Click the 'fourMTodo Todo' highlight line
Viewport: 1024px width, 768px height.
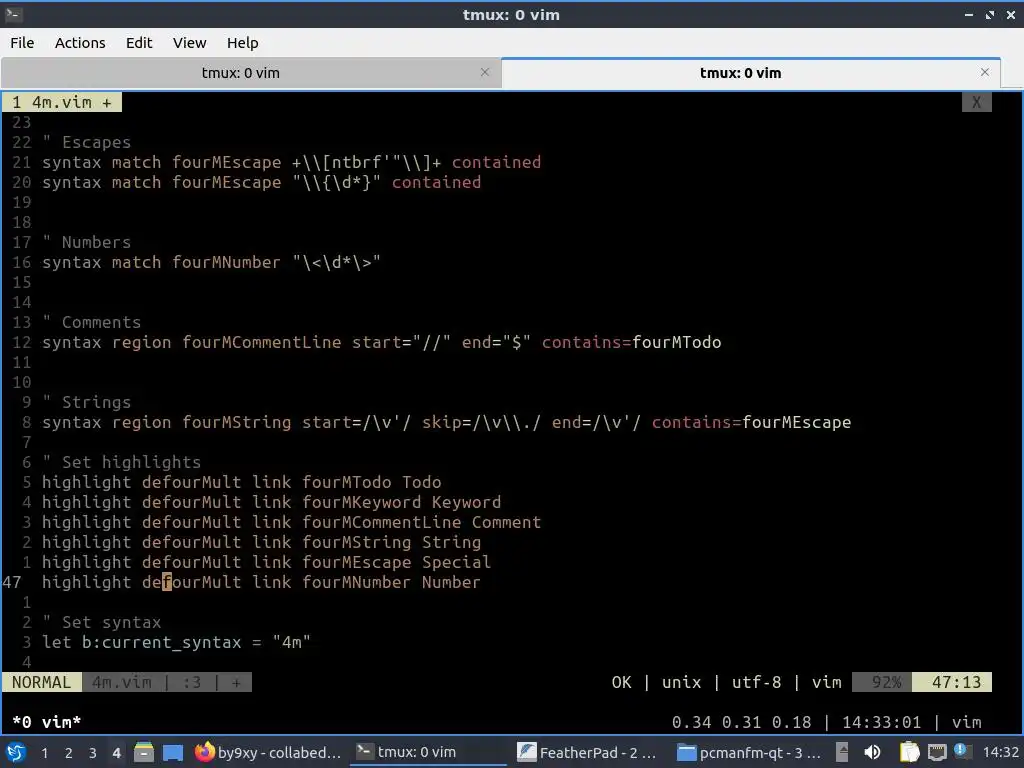pyautogui.click(x=242, y=483)
